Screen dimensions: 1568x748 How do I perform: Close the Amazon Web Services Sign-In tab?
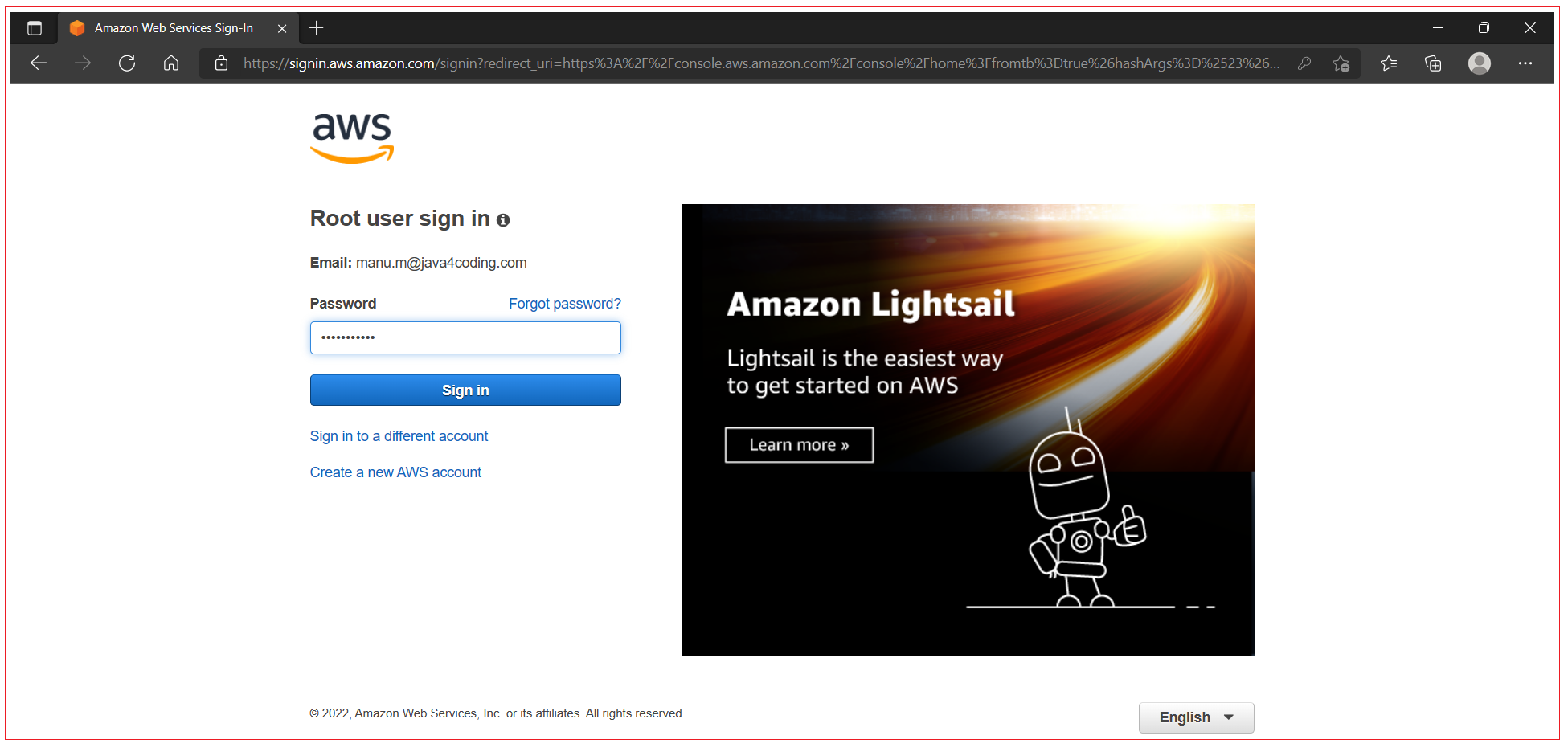click(x=282, y=28)
